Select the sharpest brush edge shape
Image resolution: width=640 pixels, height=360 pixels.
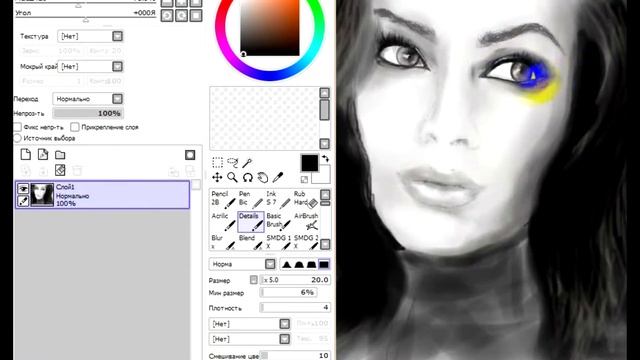tap(287, 264)
